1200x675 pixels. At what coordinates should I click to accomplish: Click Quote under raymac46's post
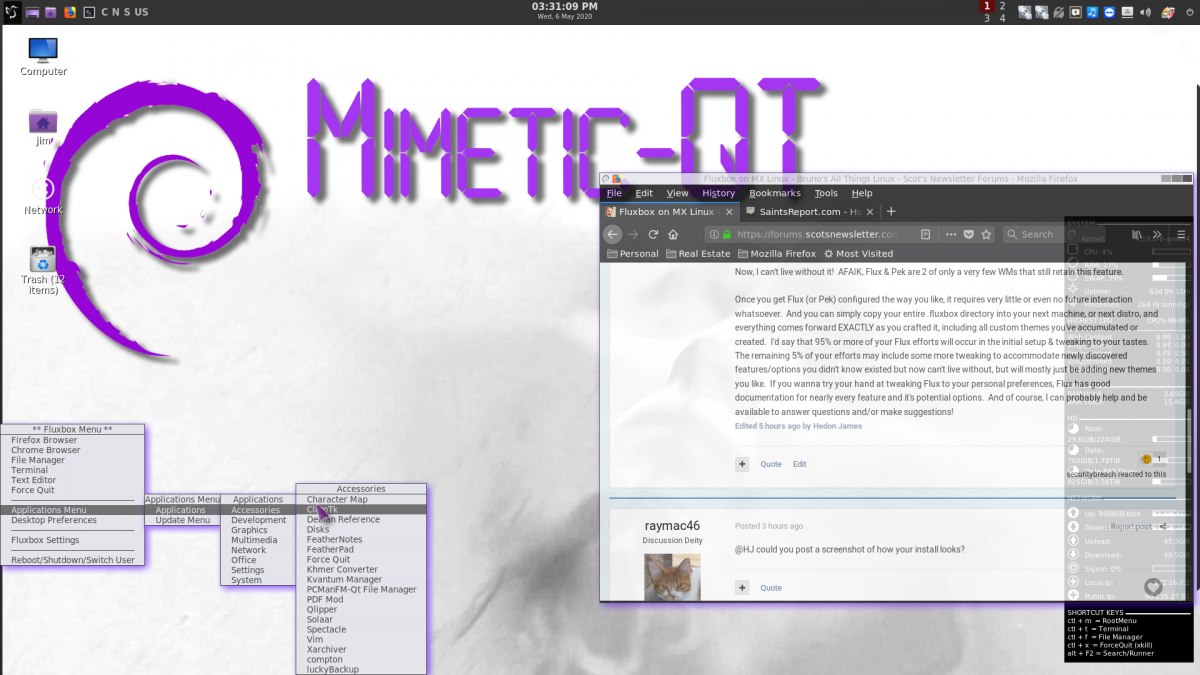(771, 588)
